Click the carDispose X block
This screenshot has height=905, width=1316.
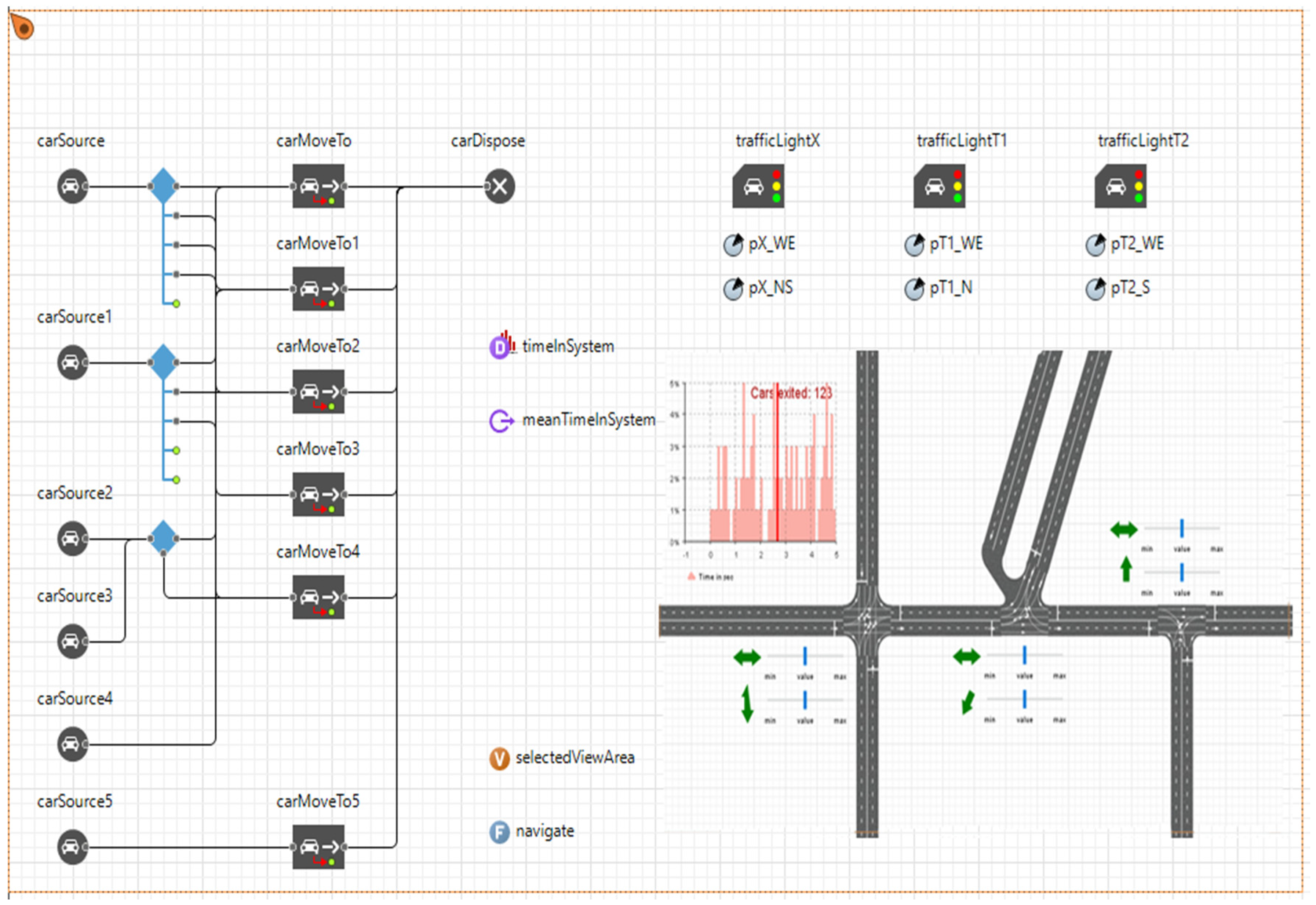tap(499, 186)
